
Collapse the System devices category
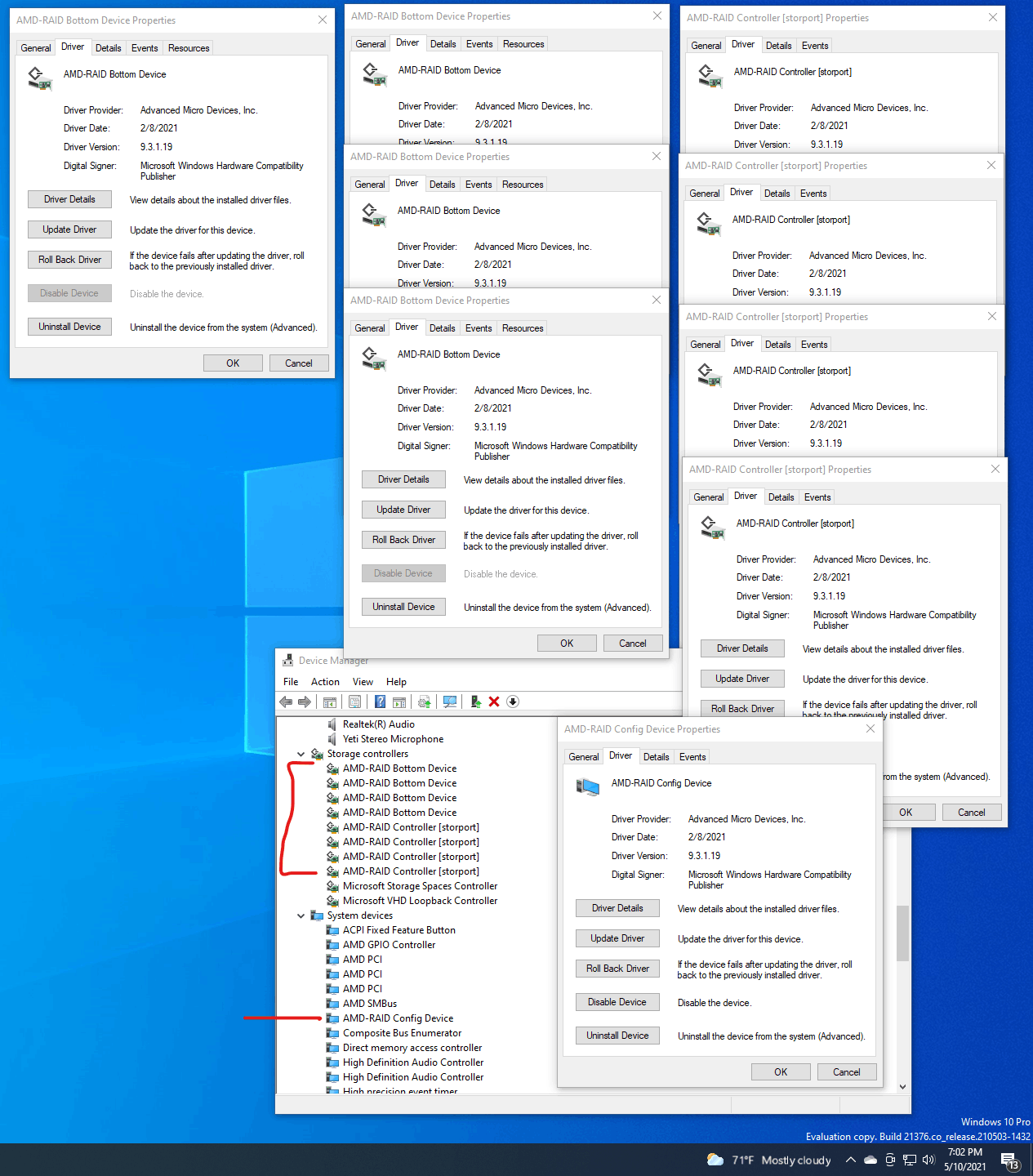[x=301, y=915]
